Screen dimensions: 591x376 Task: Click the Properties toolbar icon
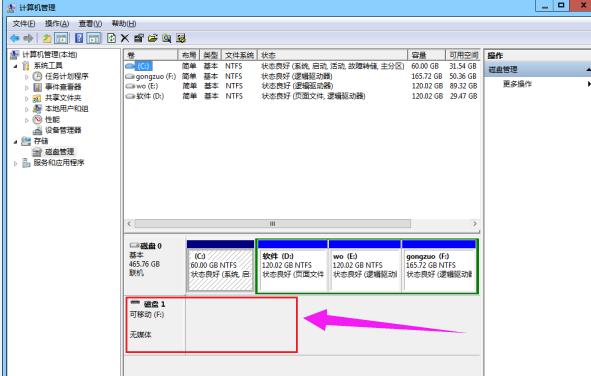point(139,38)
